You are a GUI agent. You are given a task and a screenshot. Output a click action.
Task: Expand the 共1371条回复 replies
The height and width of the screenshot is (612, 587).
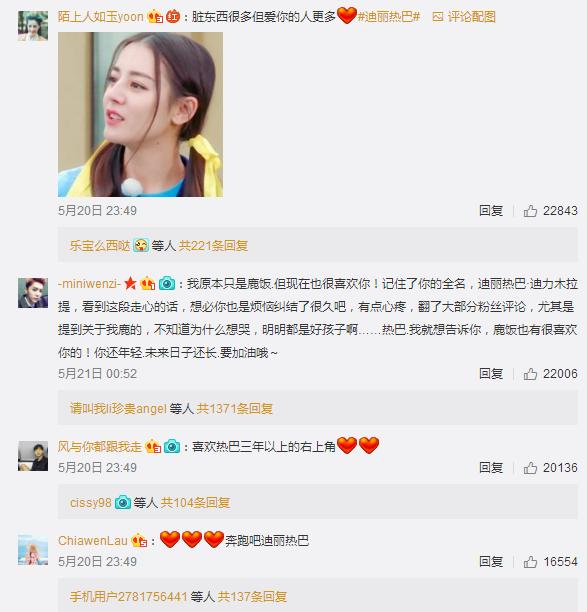point(234,409)
